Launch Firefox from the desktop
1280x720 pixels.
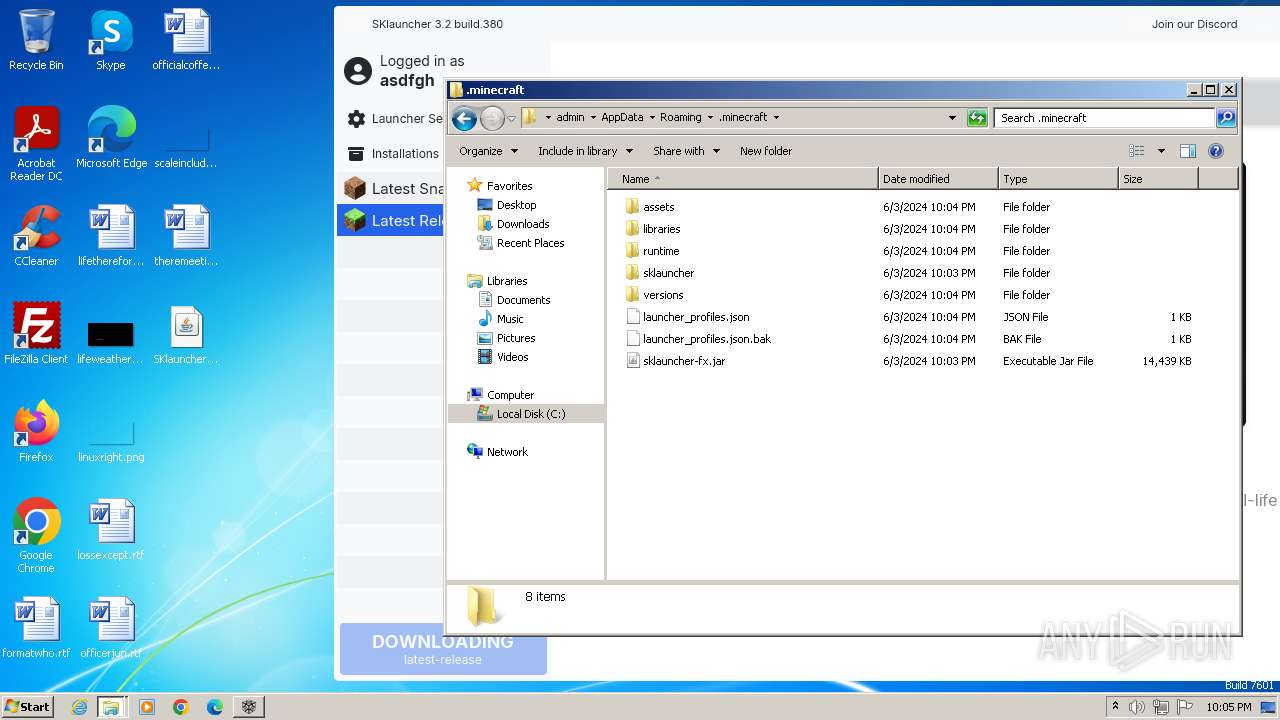pyautogui.click(x=36, y=432)
